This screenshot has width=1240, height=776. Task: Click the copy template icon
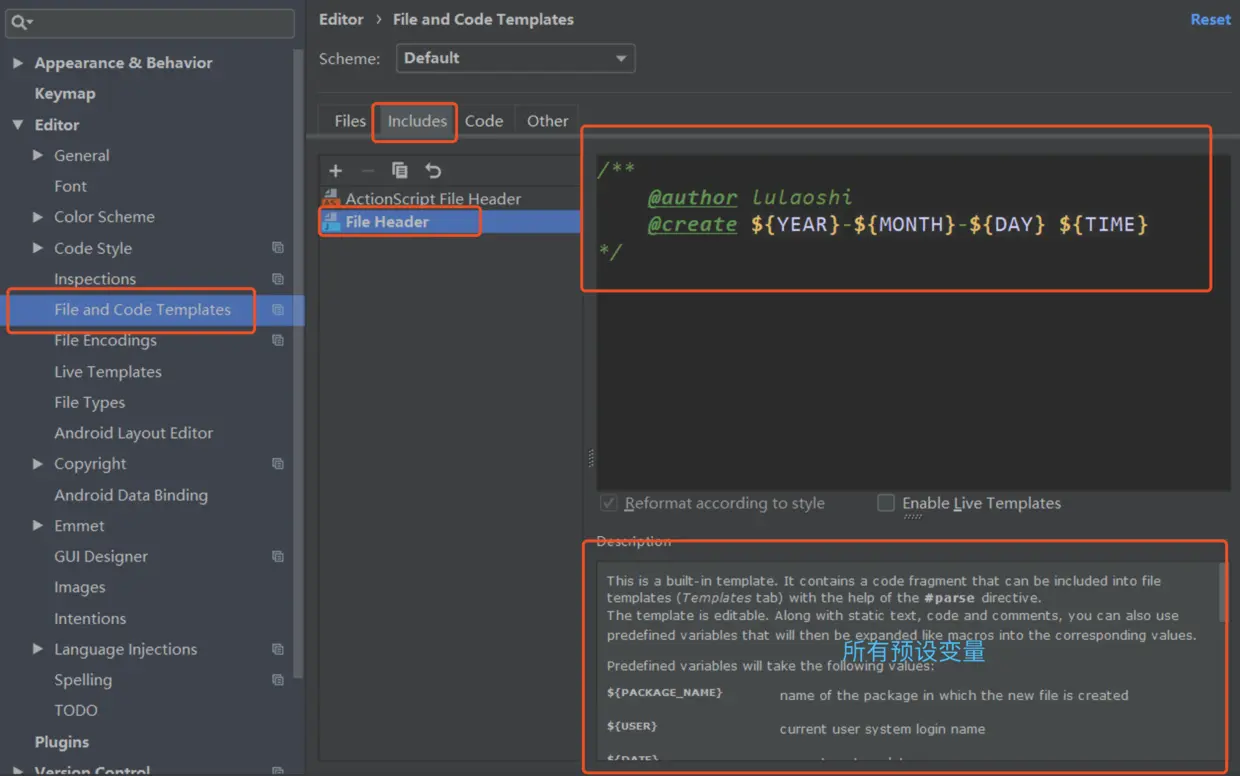click(x=400, y=171)
